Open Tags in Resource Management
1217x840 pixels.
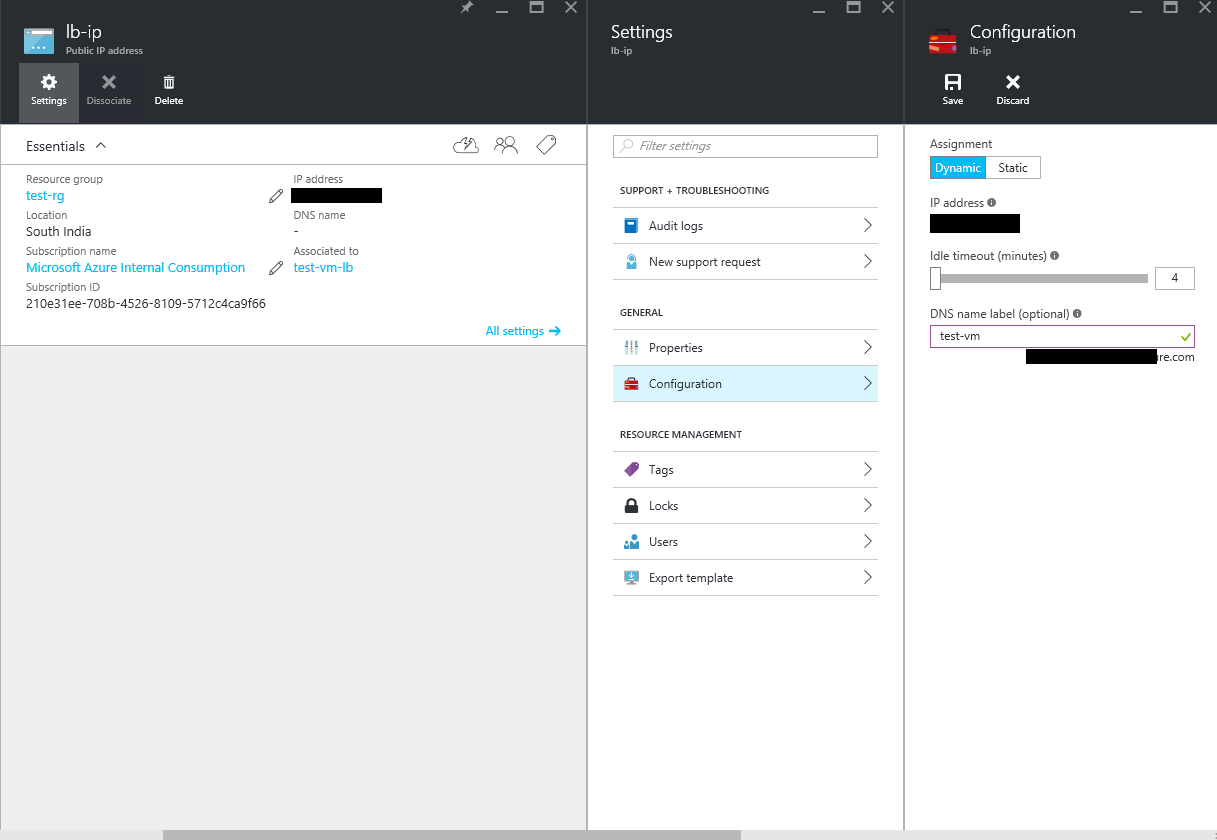(745, 470)
